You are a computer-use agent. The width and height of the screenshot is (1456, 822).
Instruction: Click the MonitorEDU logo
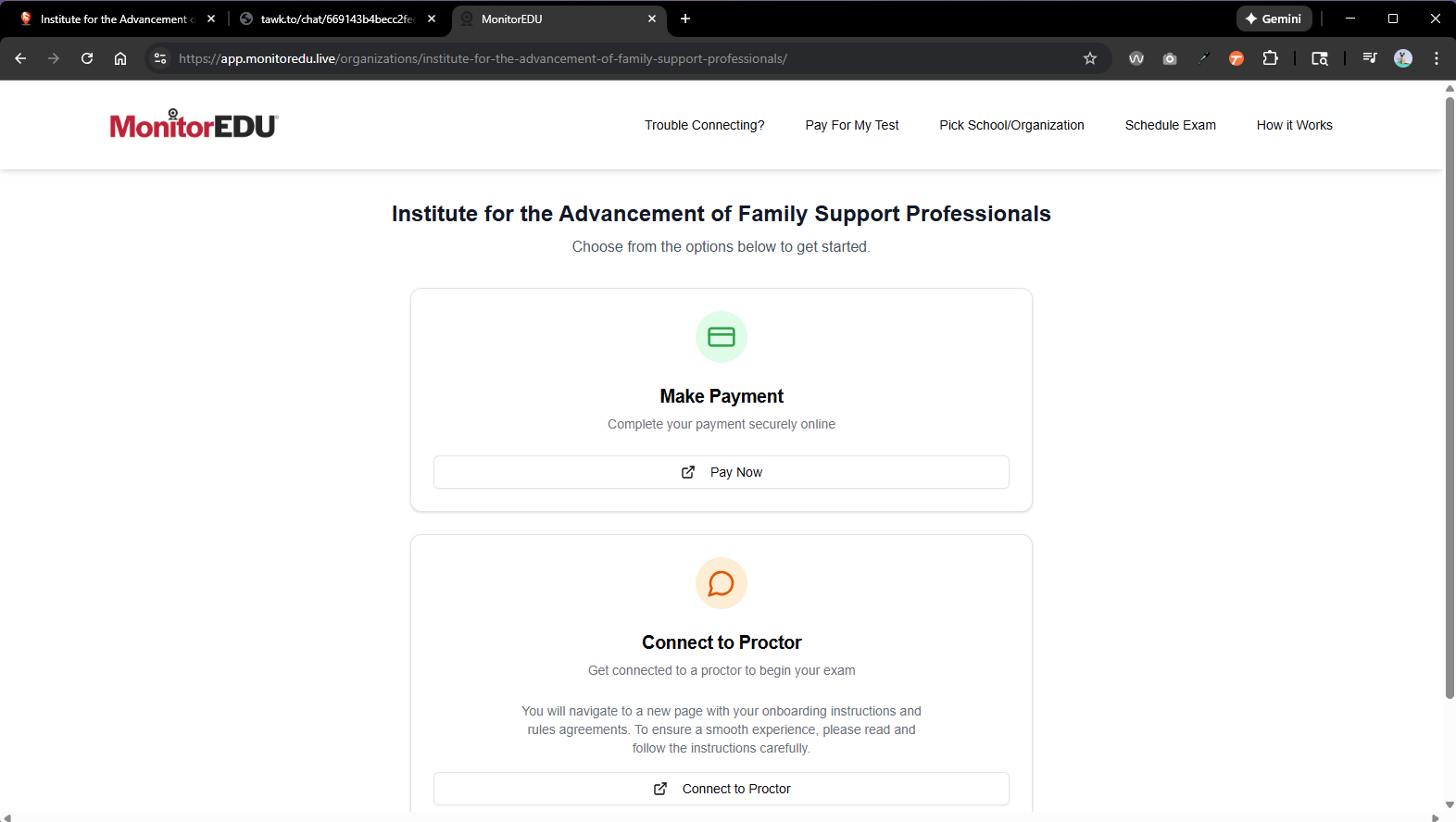pos(194,124)
